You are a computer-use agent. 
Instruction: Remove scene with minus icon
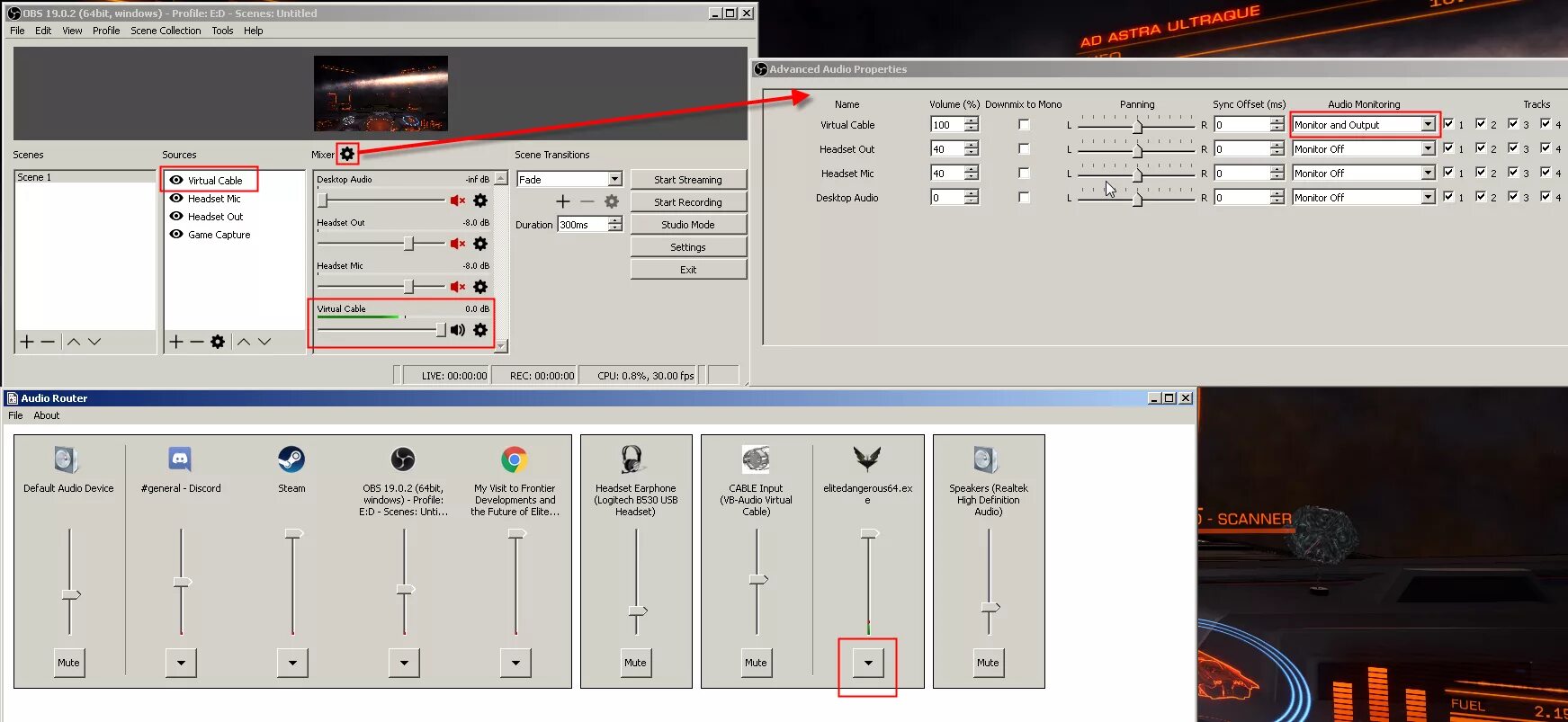coord(48,342)
